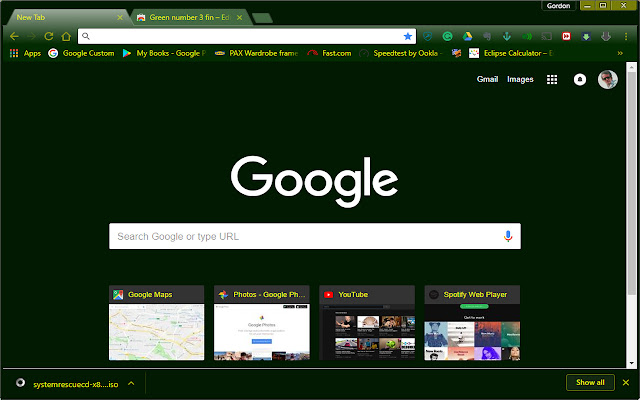
Task: Click the search icon in the address bar
Action: (86, 36)
